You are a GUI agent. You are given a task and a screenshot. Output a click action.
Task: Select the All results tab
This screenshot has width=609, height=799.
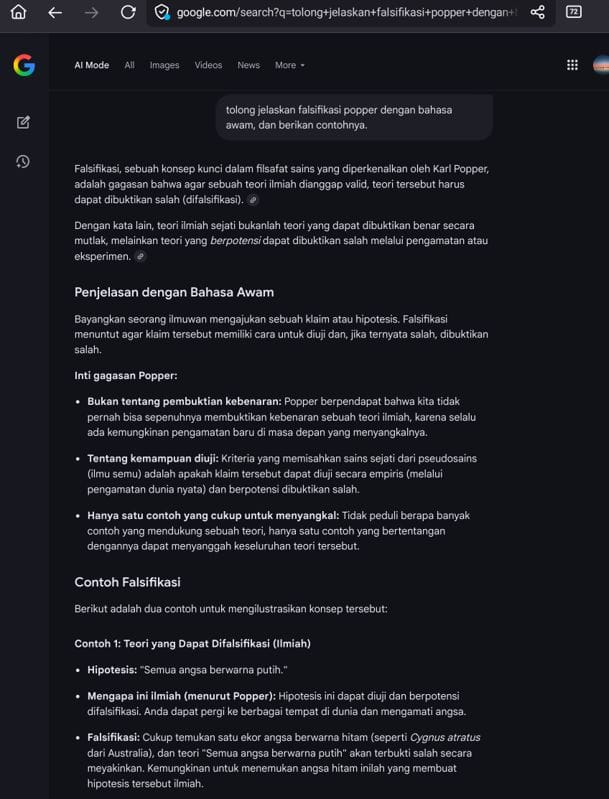pos(129,65)
